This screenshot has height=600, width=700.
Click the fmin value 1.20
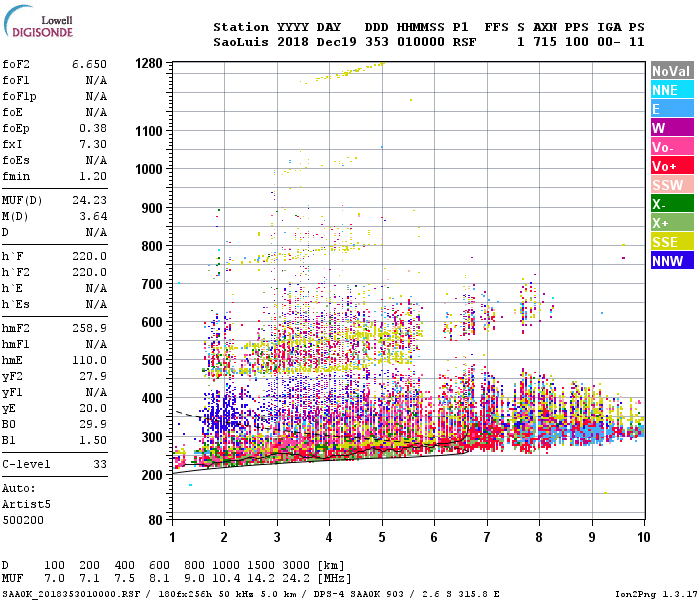pyautogui.click(x=93, y=176)
